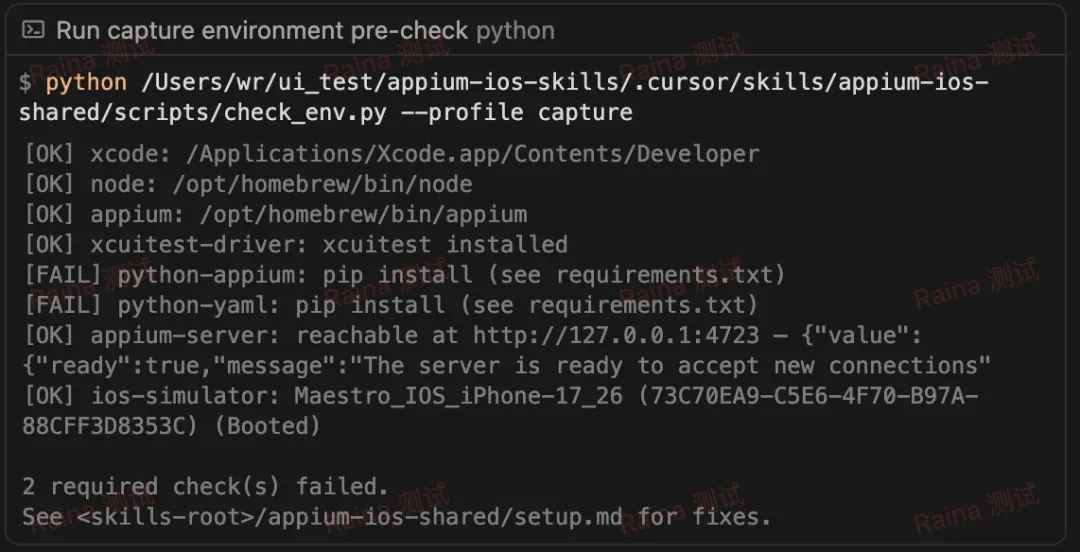The height and width of the screenshot is (552, 1080).
Task: Click the [FAIL] python-yaml line
Action: click(391, 305)
